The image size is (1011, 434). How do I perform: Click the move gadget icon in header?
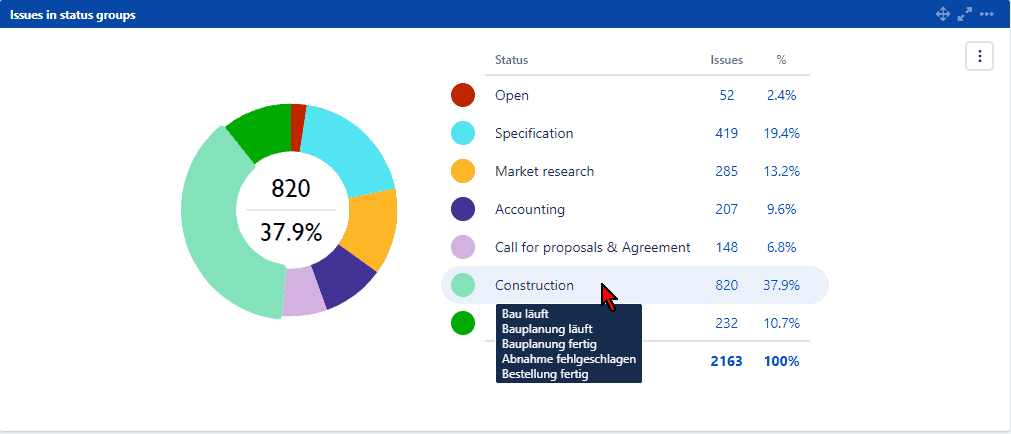942,14
